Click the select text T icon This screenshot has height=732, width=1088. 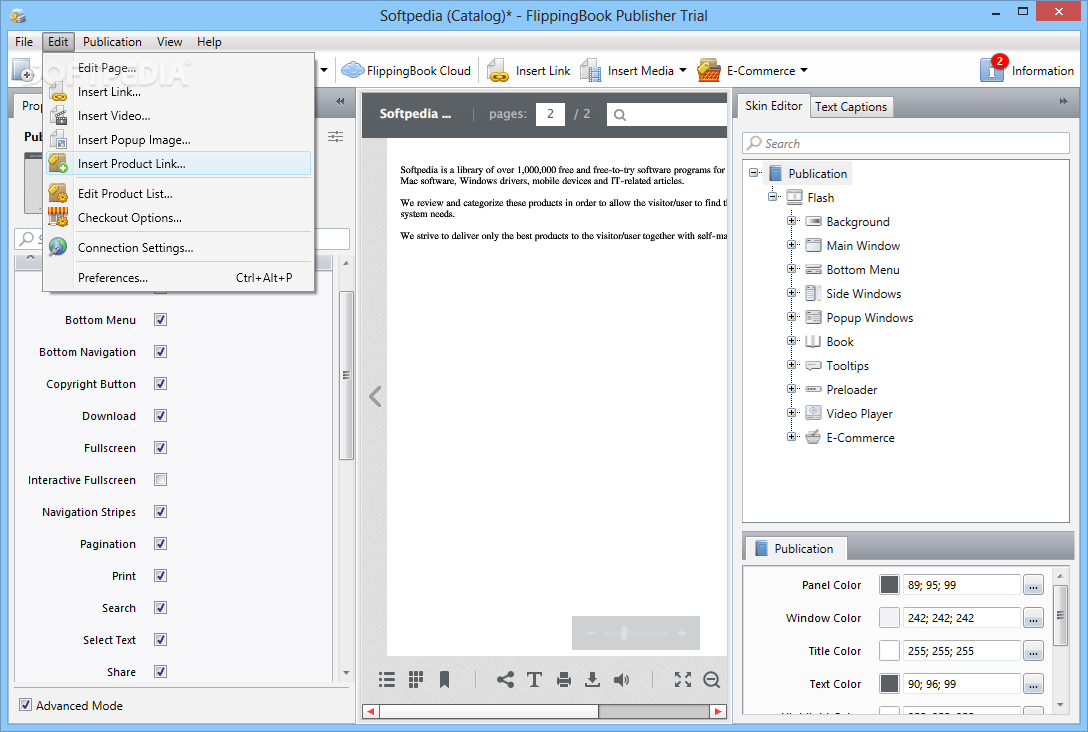(x=534, y=680)
